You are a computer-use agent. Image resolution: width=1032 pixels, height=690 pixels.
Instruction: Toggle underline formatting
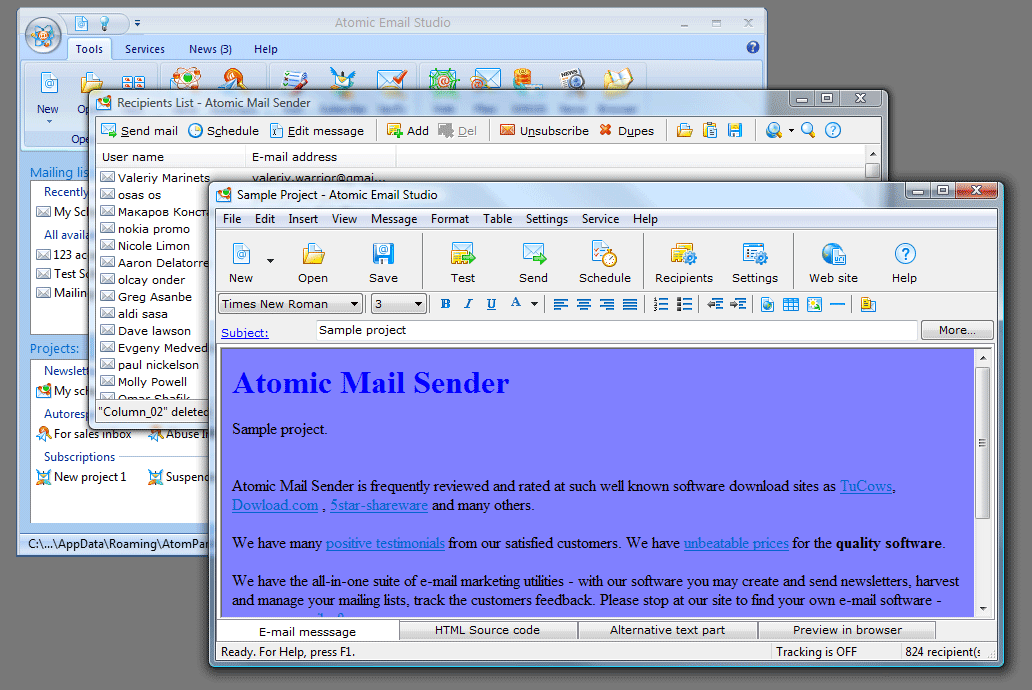[491, 304]
